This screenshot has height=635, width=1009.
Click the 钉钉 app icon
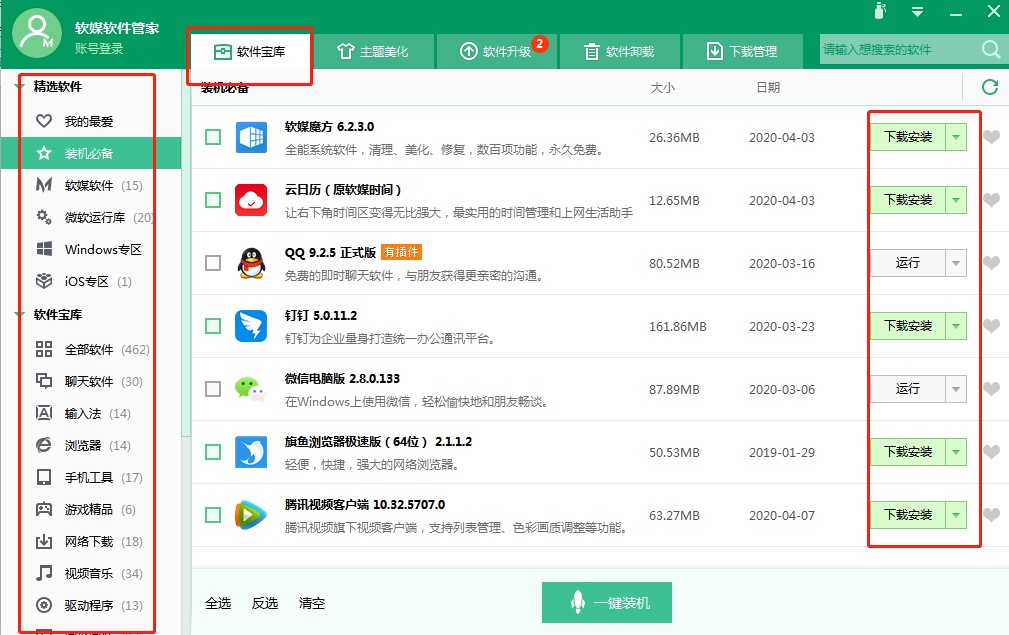coord(251,326)
